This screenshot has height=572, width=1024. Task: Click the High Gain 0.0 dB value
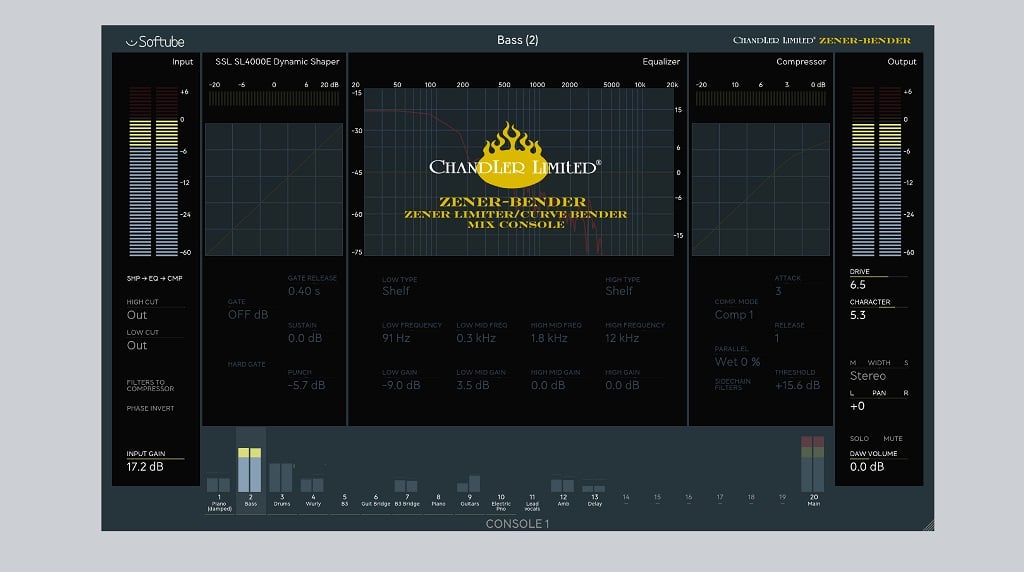[622, 385]
